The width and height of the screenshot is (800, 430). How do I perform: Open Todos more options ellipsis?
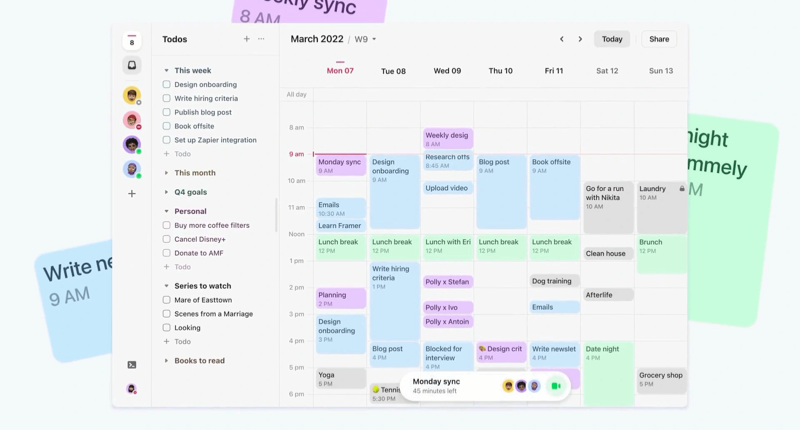(261, 39)
